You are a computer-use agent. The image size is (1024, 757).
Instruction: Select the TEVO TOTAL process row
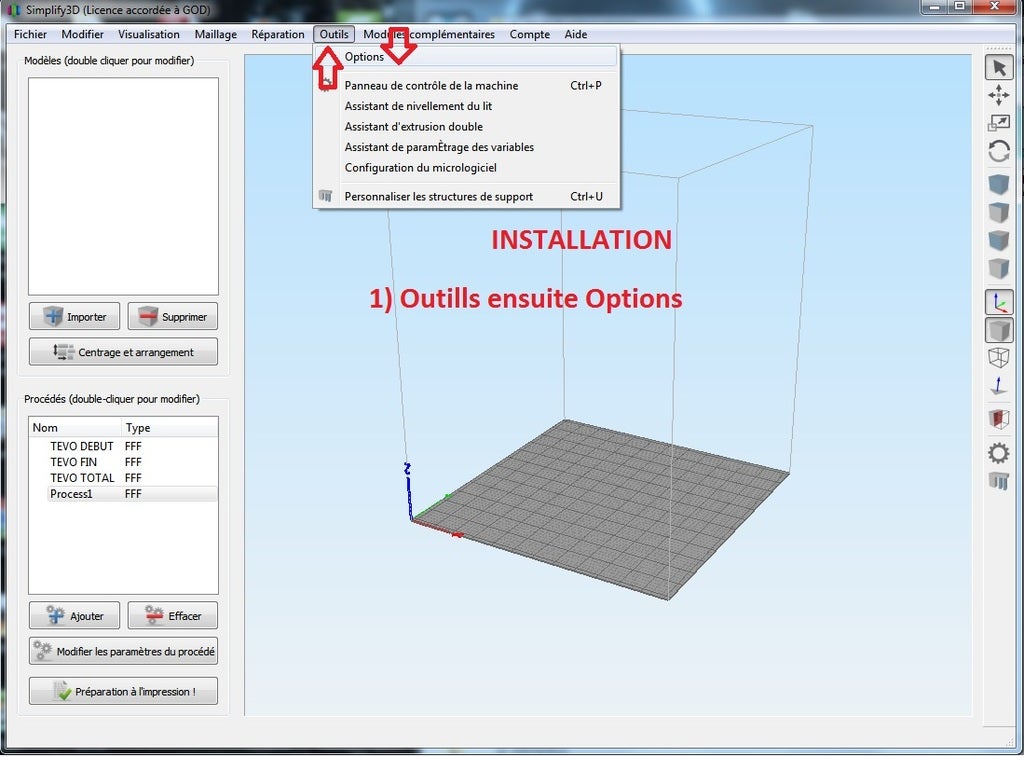123,478
